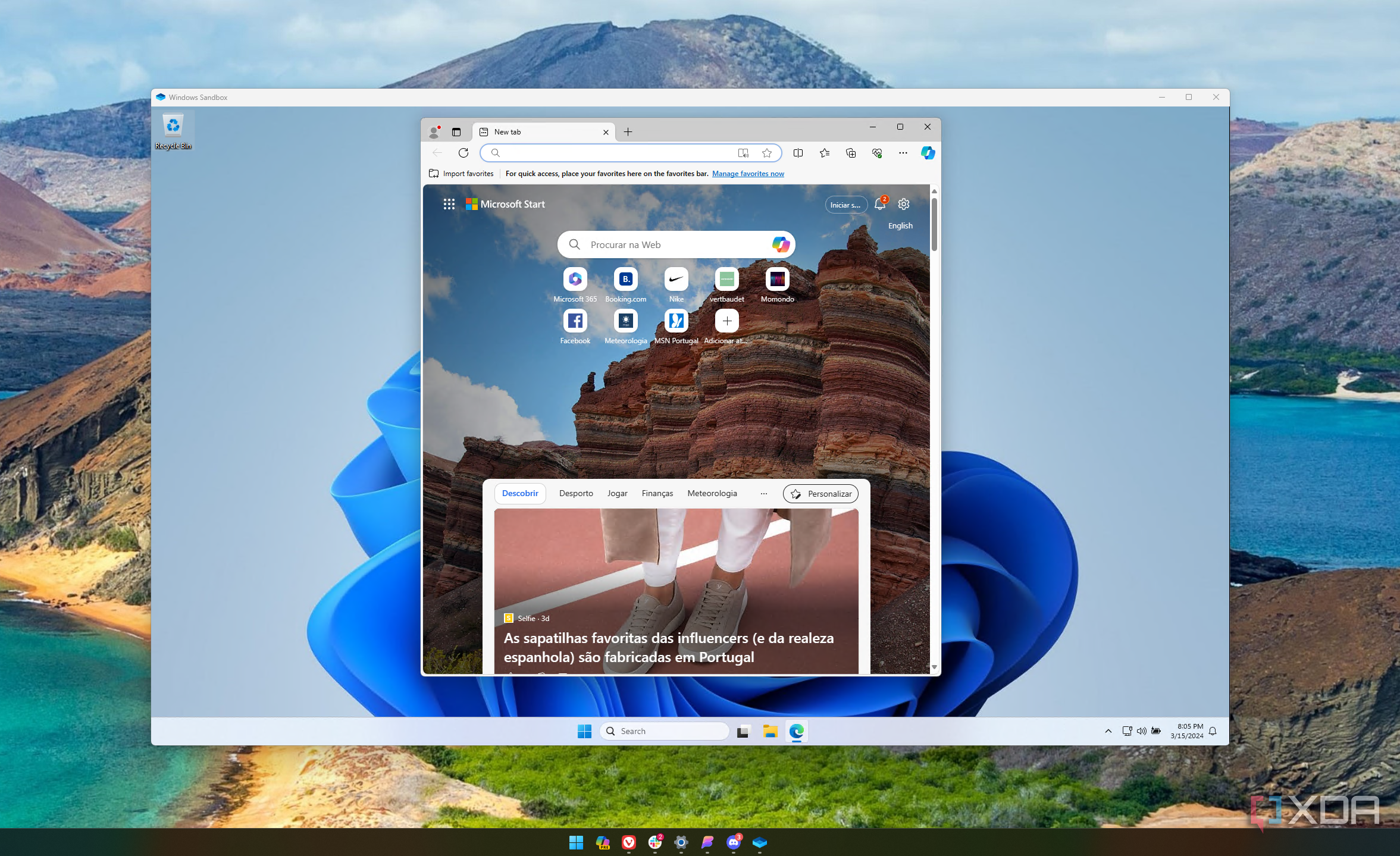This screenshot has height=856, width=1400.
Task: Click the English language link
Action: [x=900, y=226]
